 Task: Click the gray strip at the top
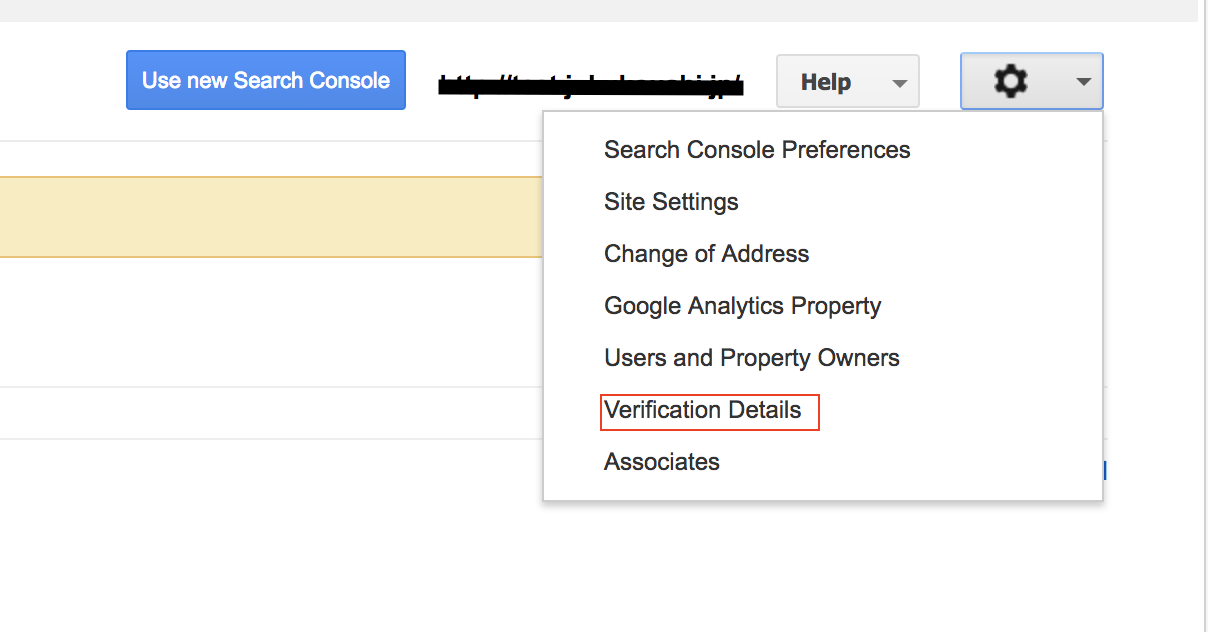(x=599, y=10)
